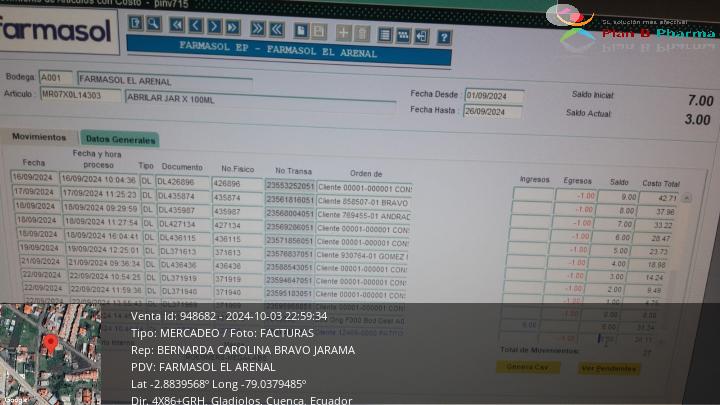Image resolution: width=720 pixels, height=405 pixels.
Task: Go to the first record with the double-left arrow
Action: pyautogui.click(x=177, y=25)
